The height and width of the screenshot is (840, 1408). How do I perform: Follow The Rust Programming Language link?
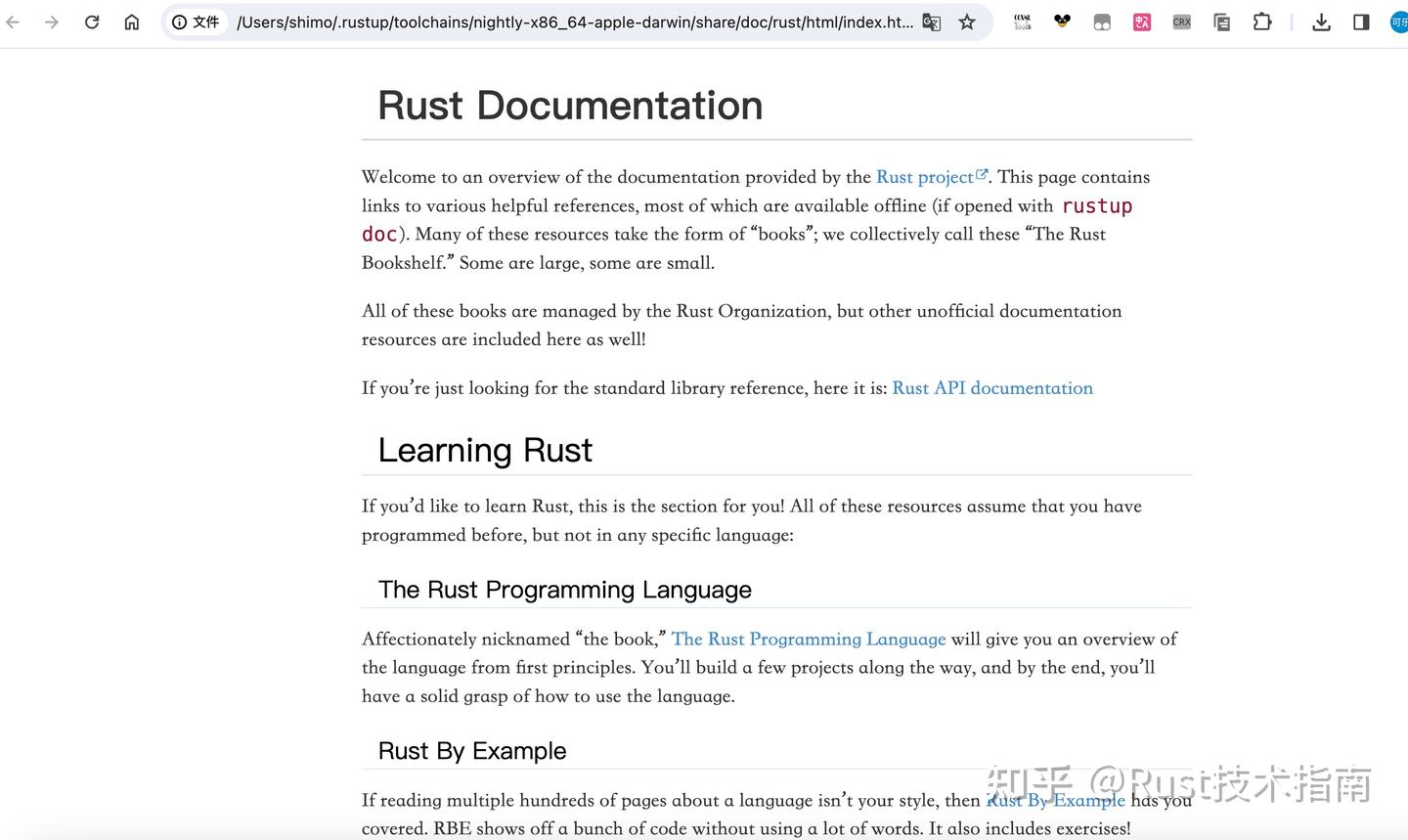[809, 639]
